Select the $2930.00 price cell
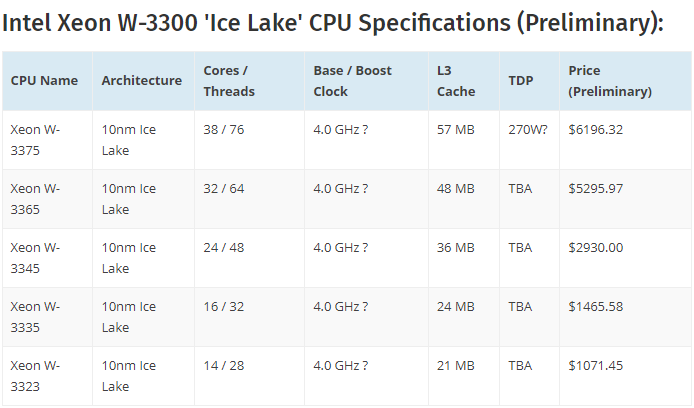Screen dimensions: 694x408 [596, 247]
